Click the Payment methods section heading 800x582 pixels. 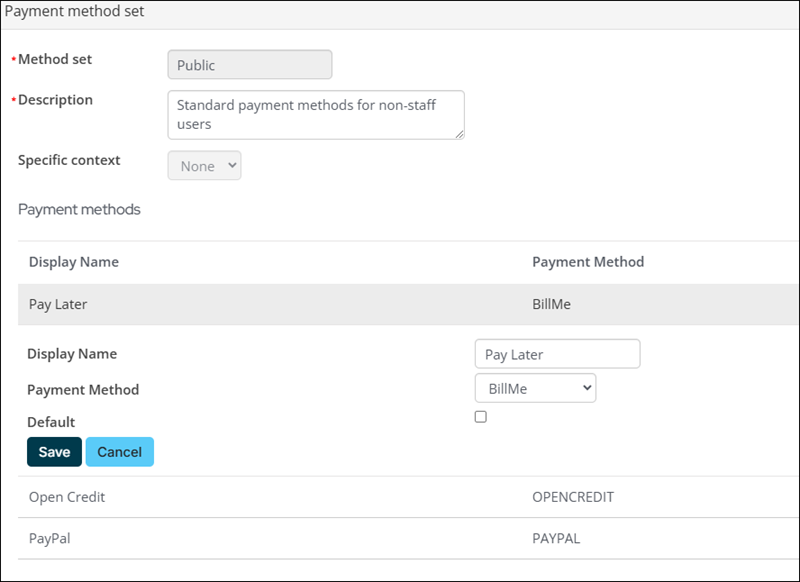[79, 209]
